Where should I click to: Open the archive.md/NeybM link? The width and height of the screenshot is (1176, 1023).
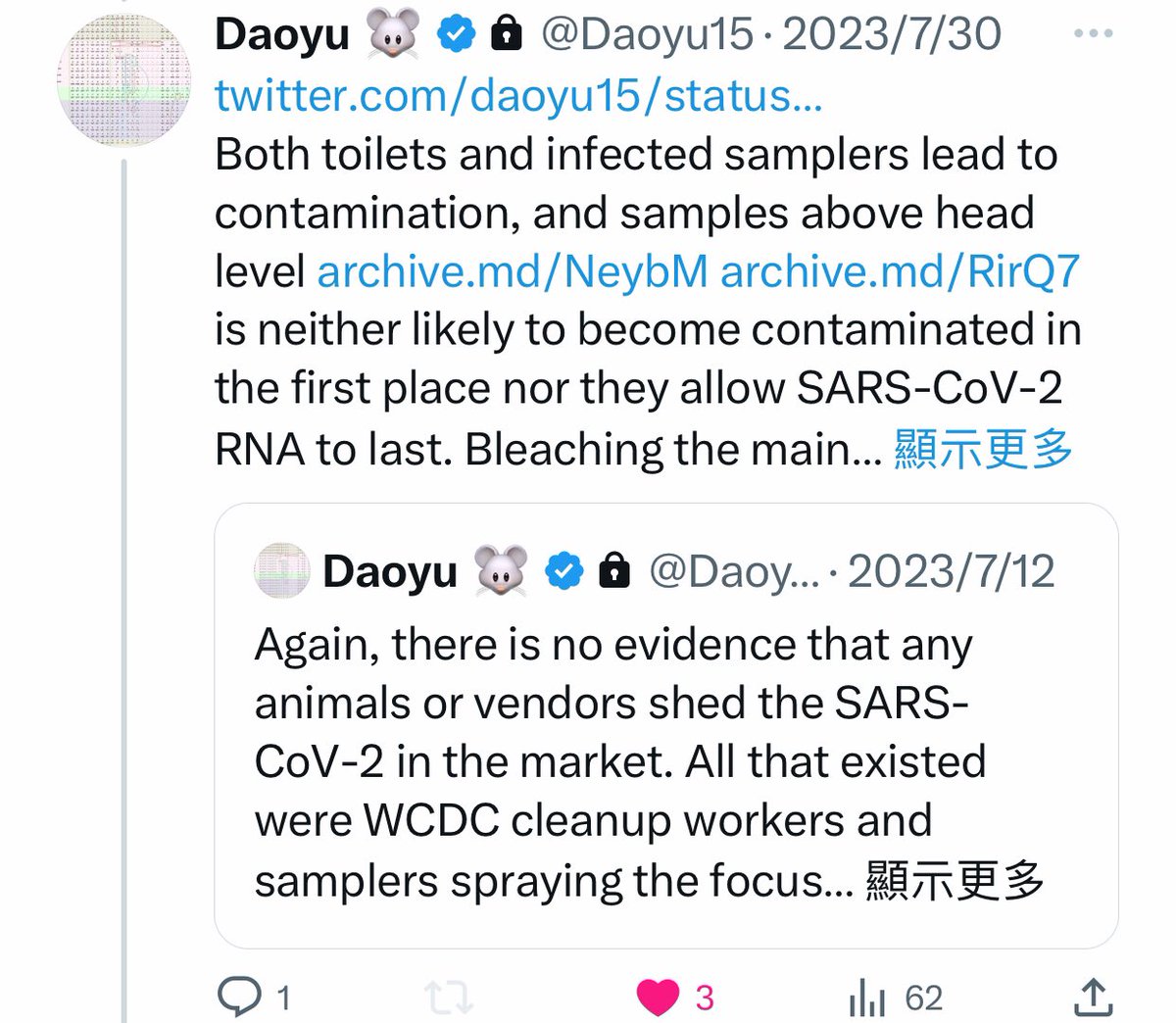tap(513, 271)
